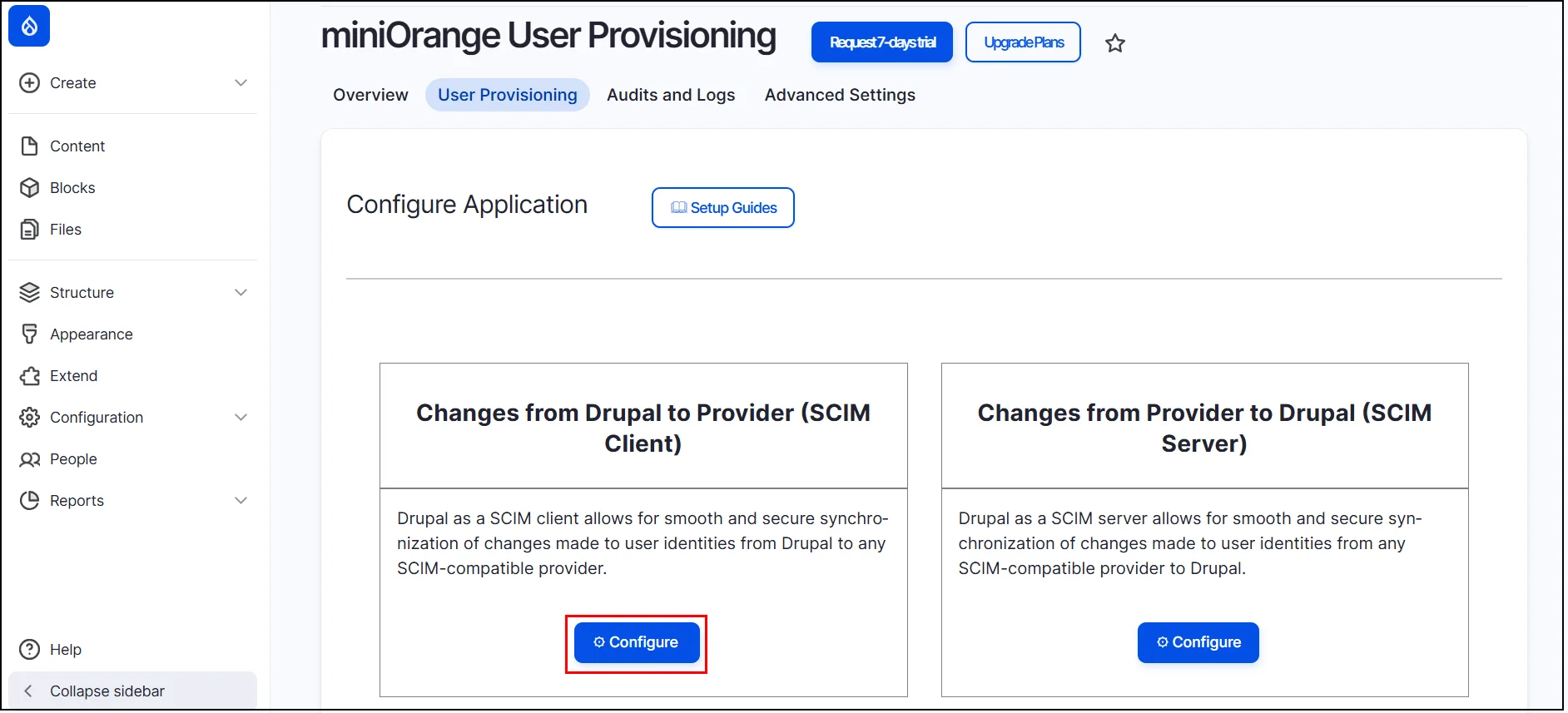Image resolution: width=1568 pixels, height=713 pixels.
Task: Configure the SCIM Client option
Action: coord(637,642)
